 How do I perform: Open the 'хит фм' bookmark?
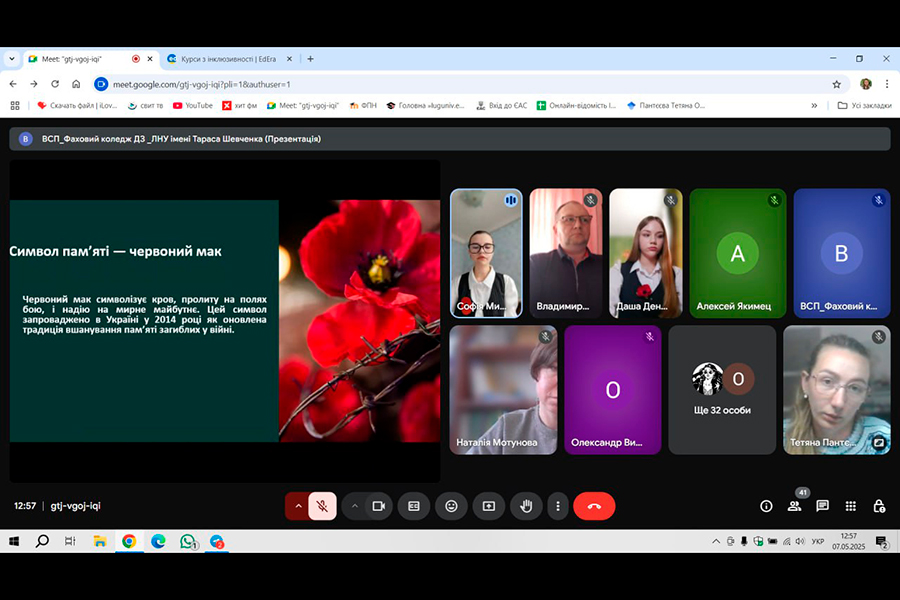tap(240, 106)
